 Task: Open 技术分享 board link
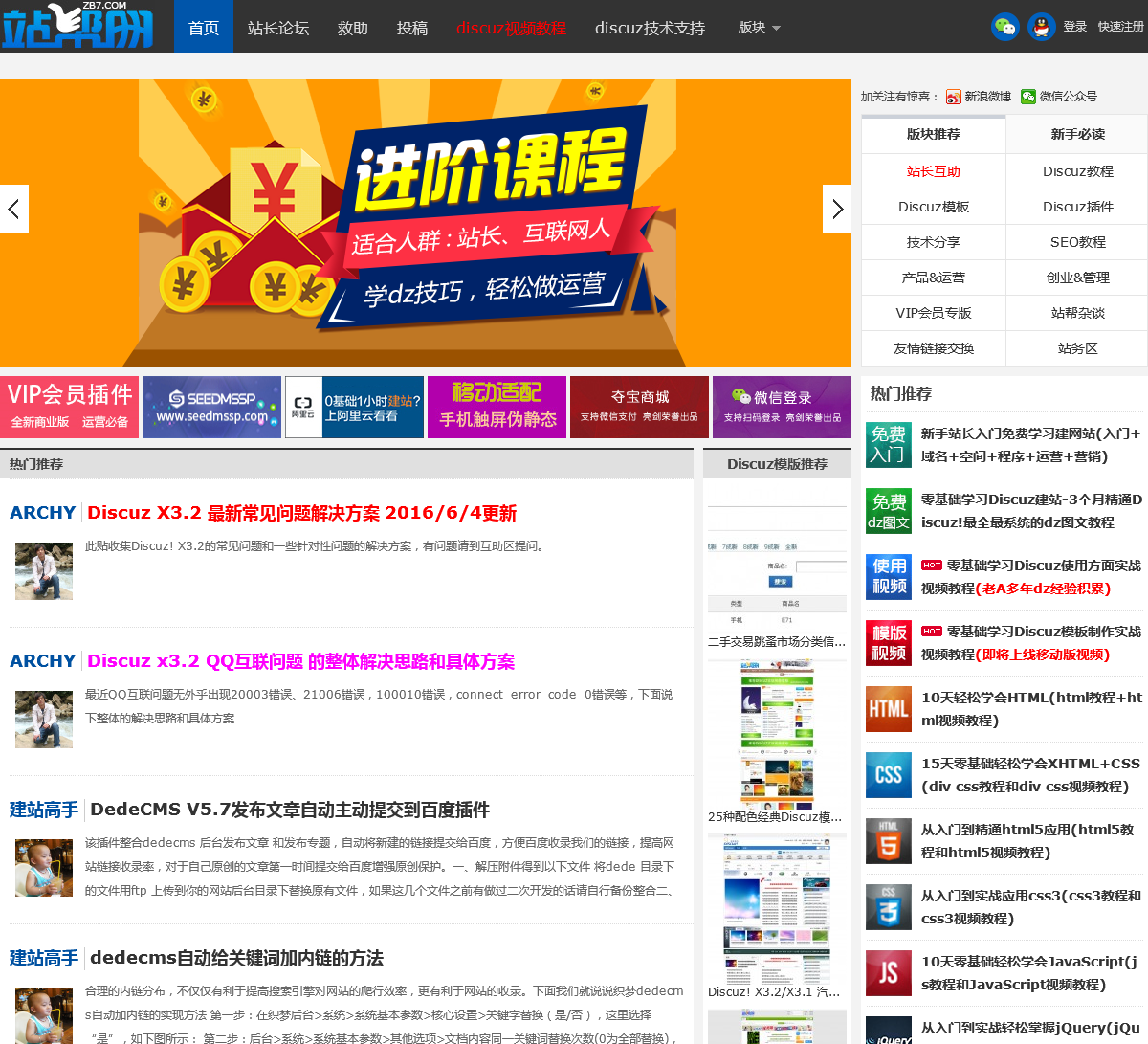click(x=934, y=242)
